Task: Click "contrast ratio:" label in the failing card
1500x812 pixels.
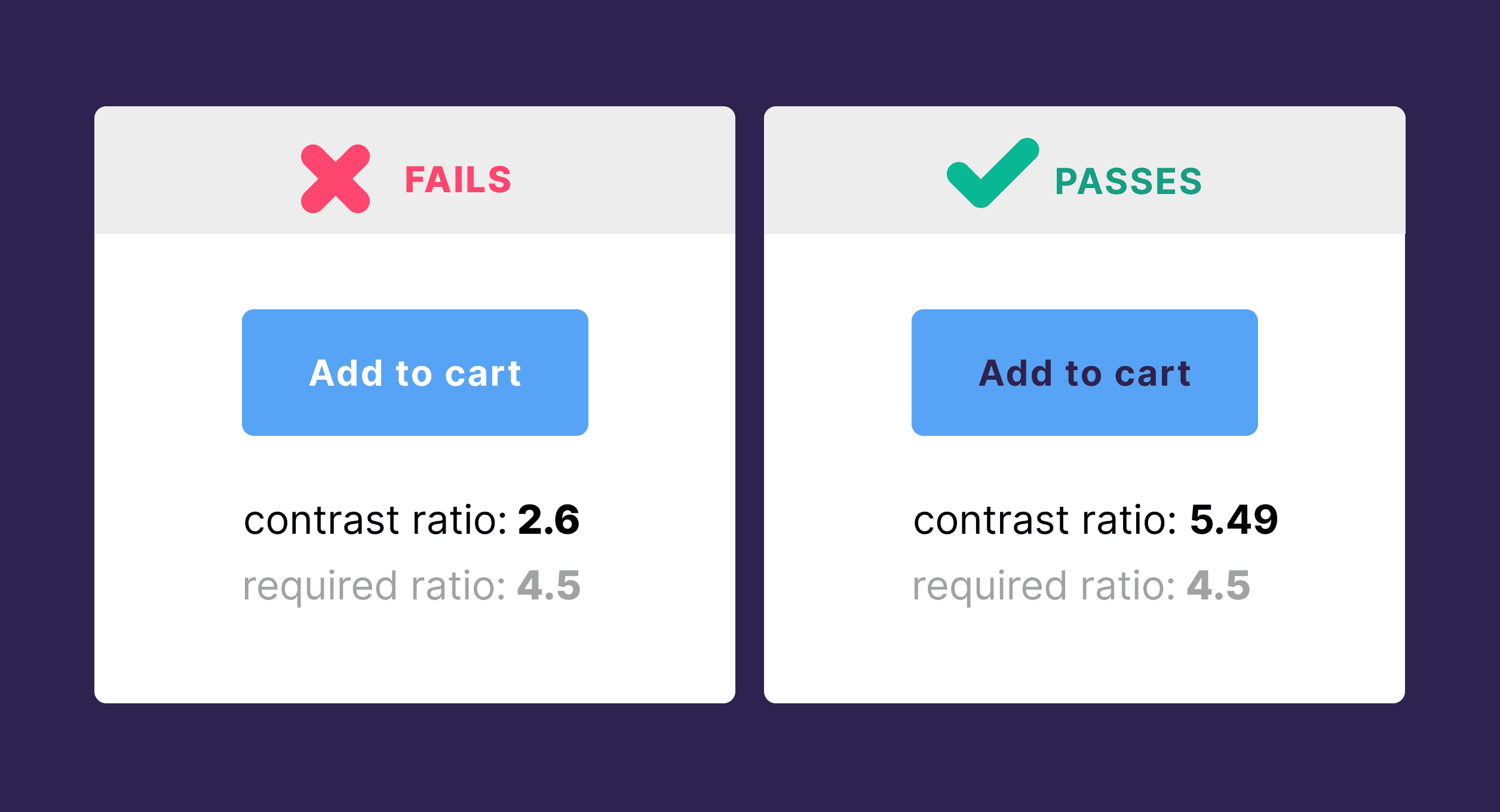Action: (x=375, y=521)
